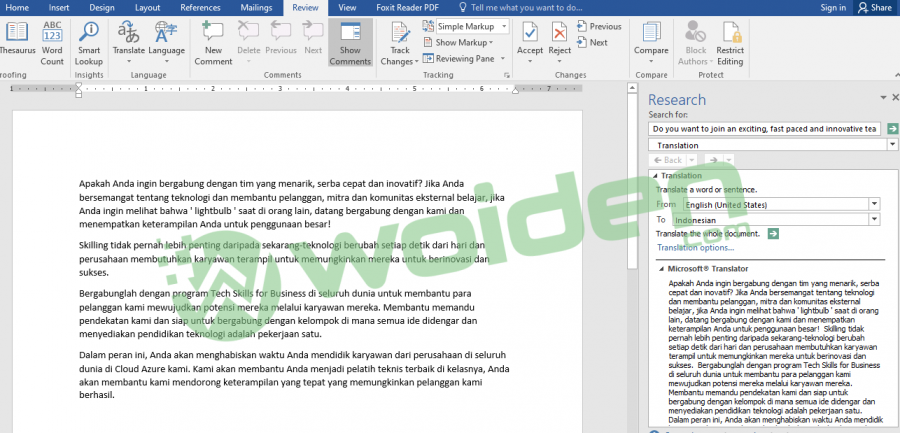The image size is (900, 433).
Task: Click the Search for text field
Action: pos(765,129)
